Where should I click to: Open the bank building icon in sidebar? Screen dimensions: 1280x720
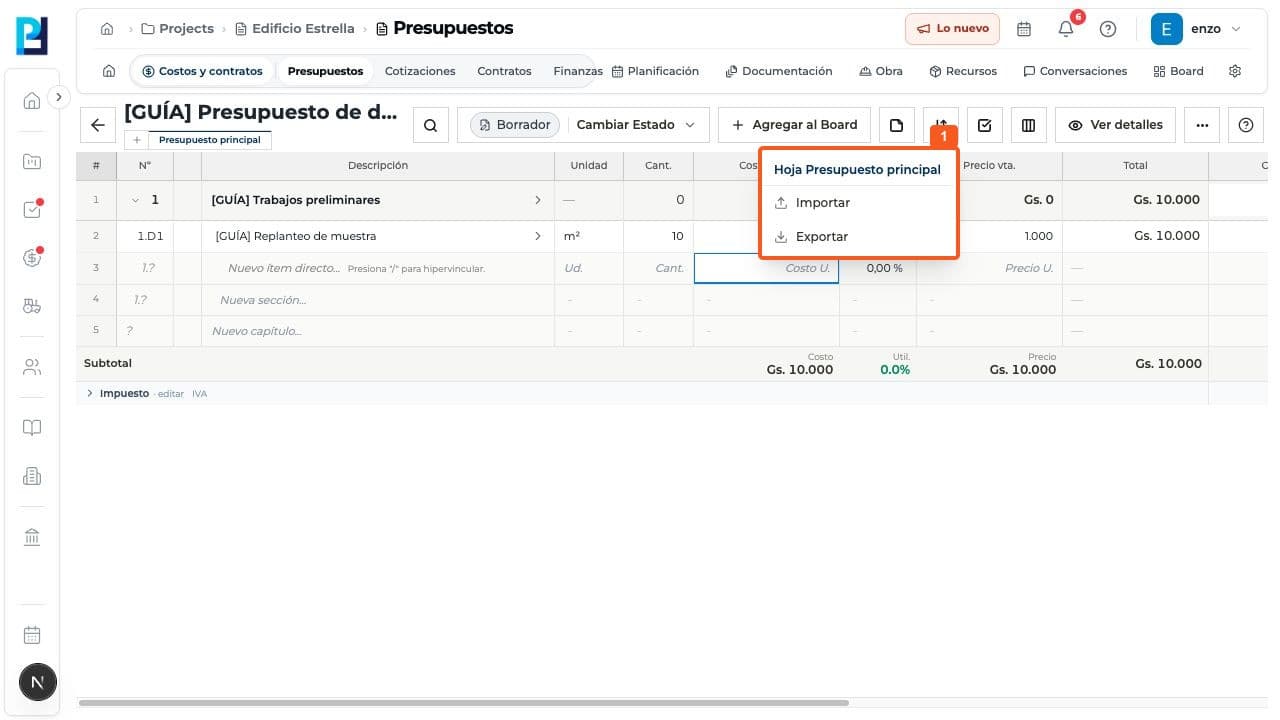point(32,537)
